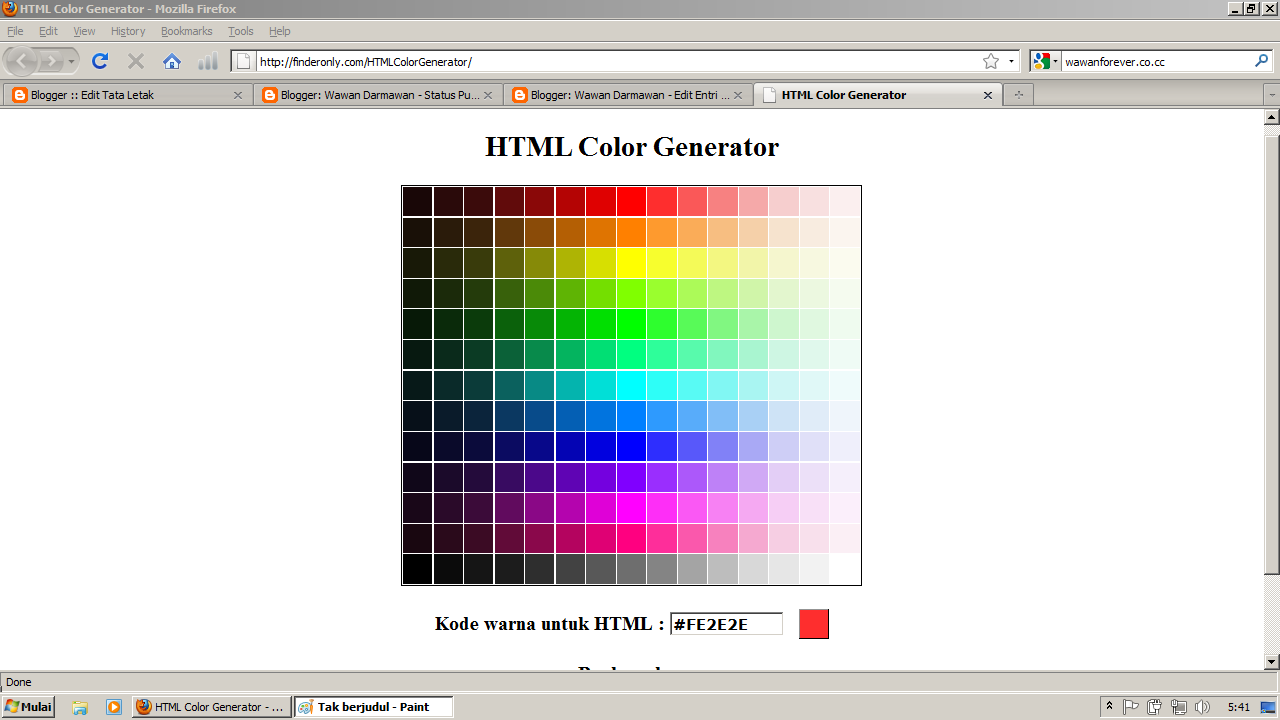This screenshot has width=1280, height=720.
Task: Switch to Tak berjudul - Paint in taskbar
Action: tap(373, 707)
